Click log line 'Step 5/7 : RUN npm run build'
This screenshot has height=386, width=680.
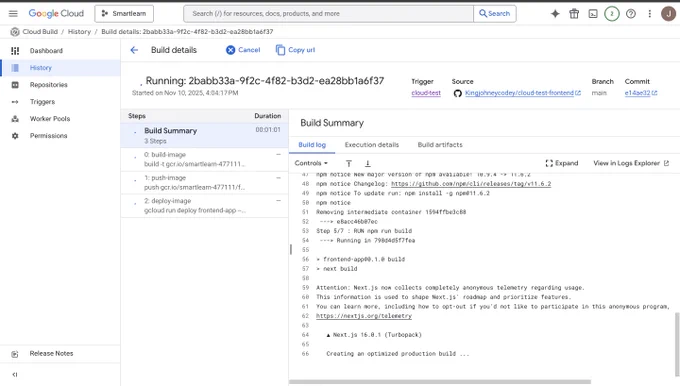[x=364, y=231]
